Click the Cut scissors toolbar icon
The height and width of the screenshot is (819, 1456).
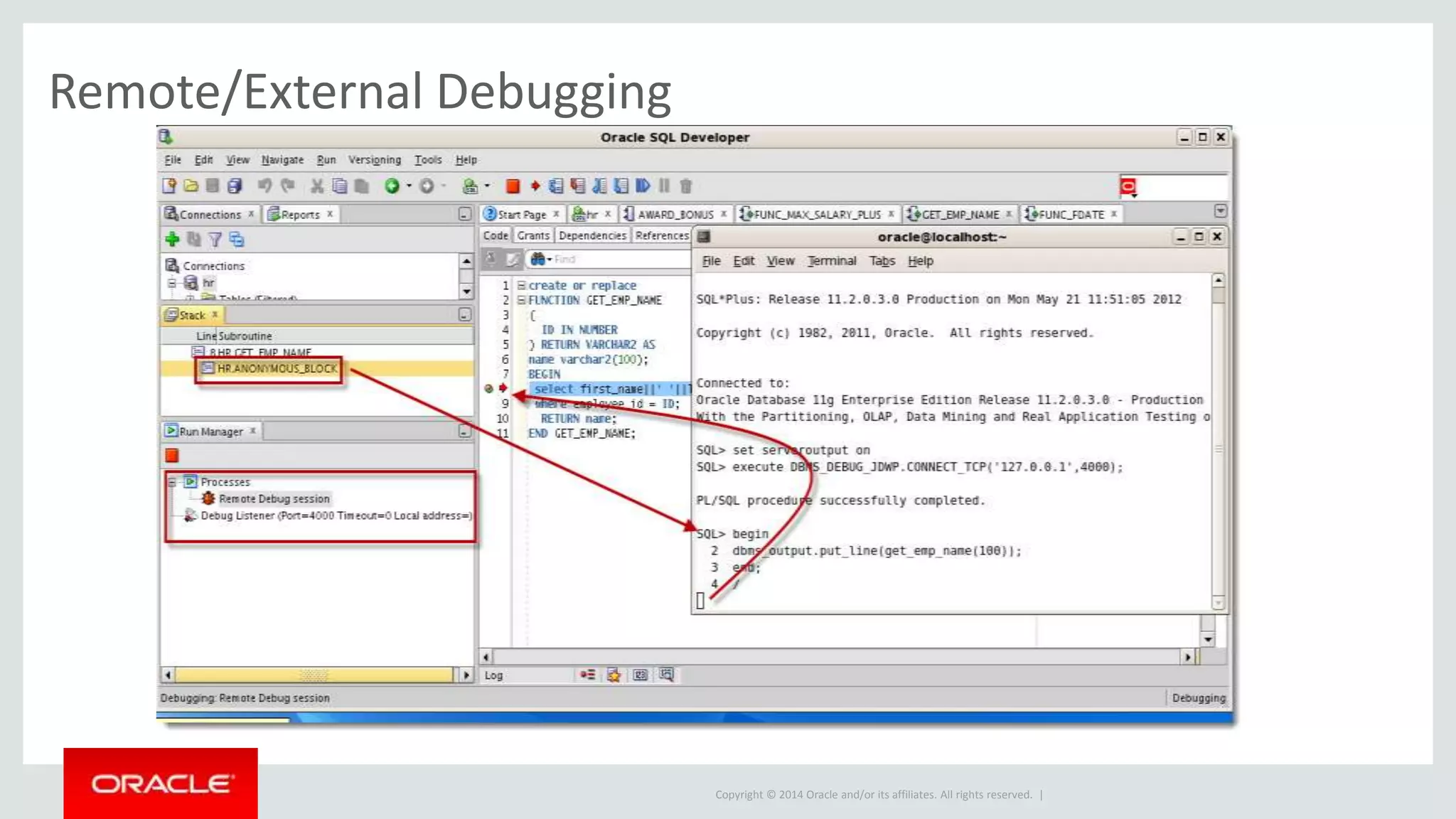coord(317,186)
